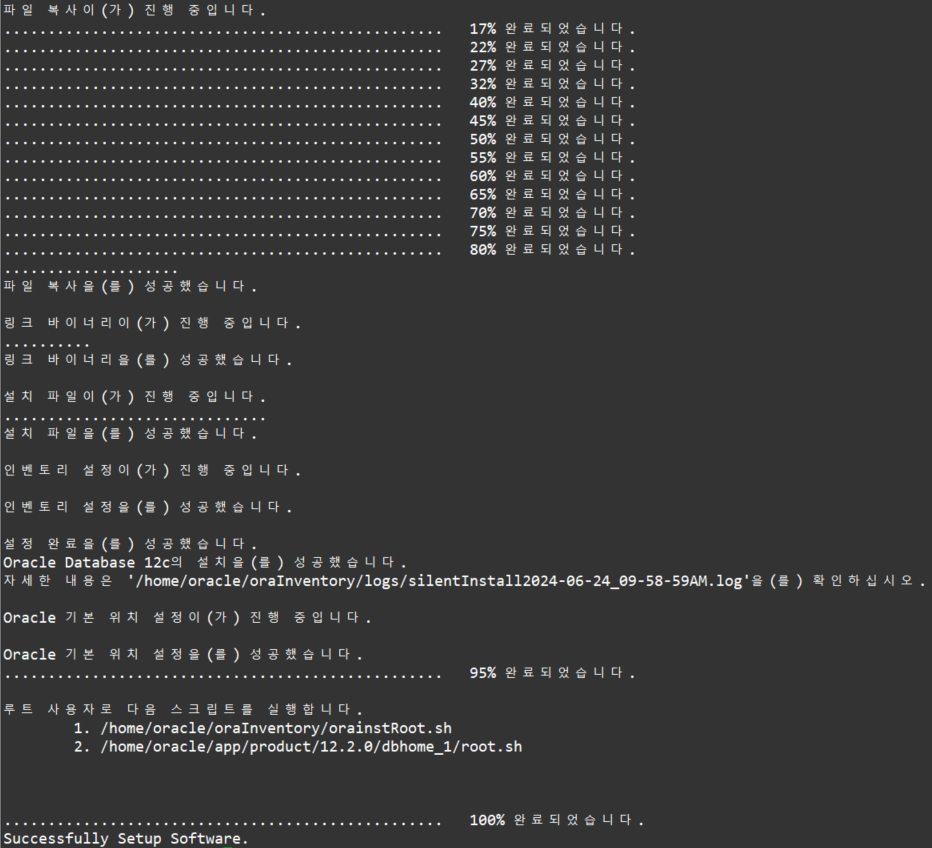The width and height of the screenshot is (932, 848).
Task: Click the '32% 완료되었습니다' progress line
Action: point(319,84)
